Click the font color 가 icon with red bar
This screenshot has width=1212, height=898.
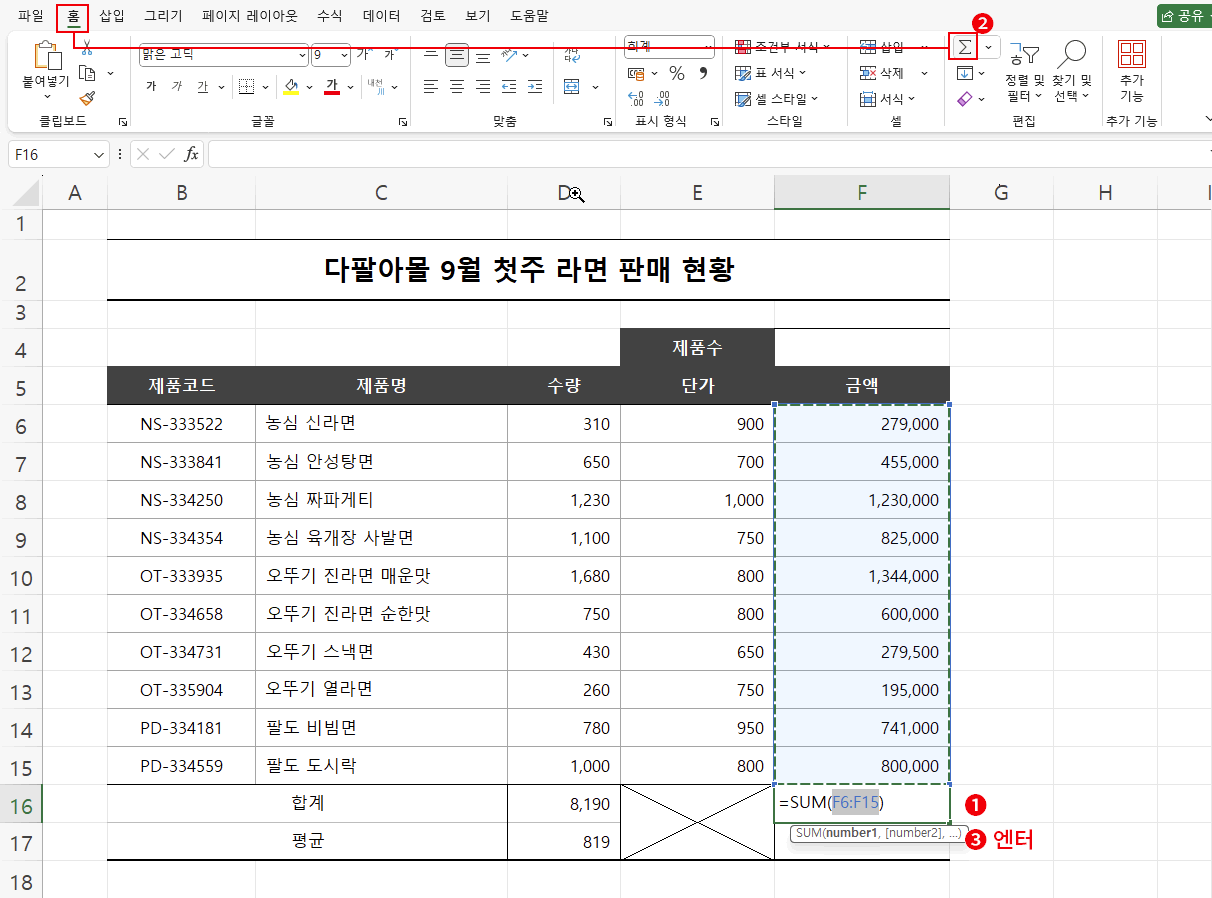[x=332, y=87]
